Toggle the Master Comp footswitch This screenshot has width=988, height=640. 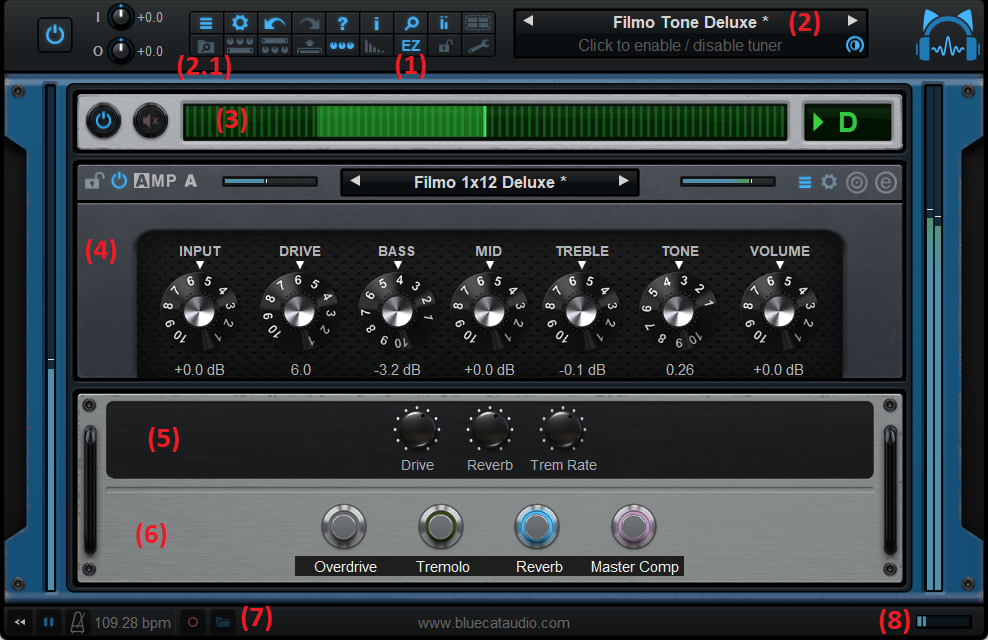click(x=634, y=527)
